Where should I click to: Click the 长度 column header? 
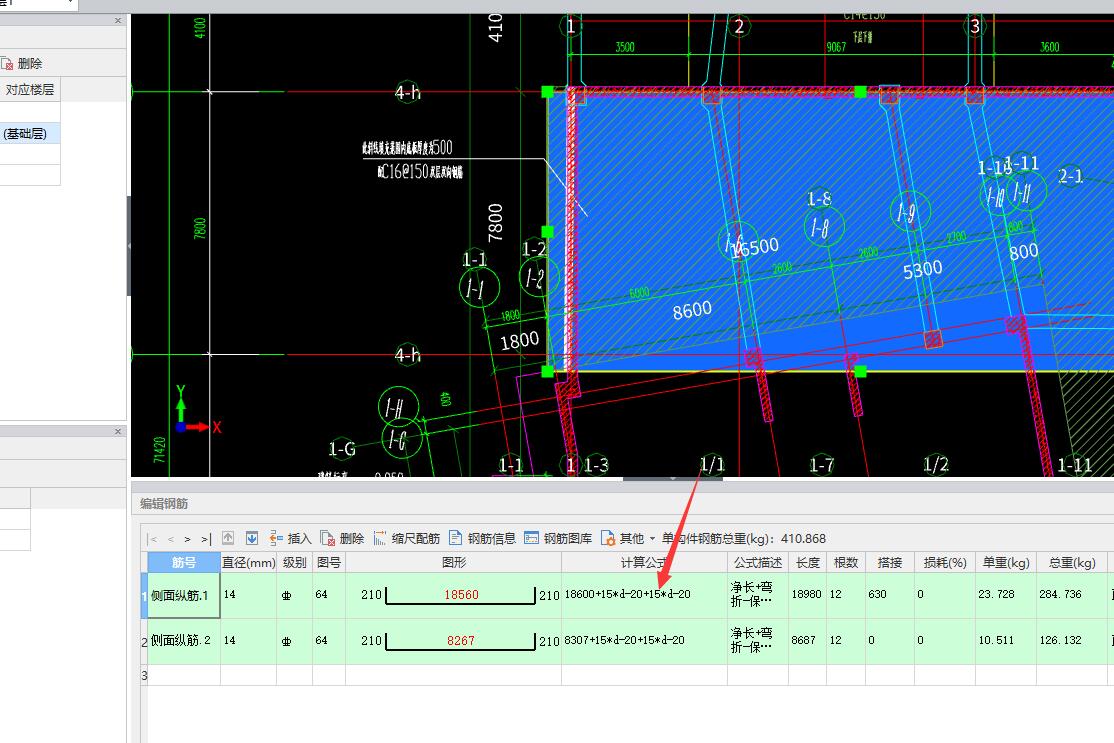pos(807,563)
